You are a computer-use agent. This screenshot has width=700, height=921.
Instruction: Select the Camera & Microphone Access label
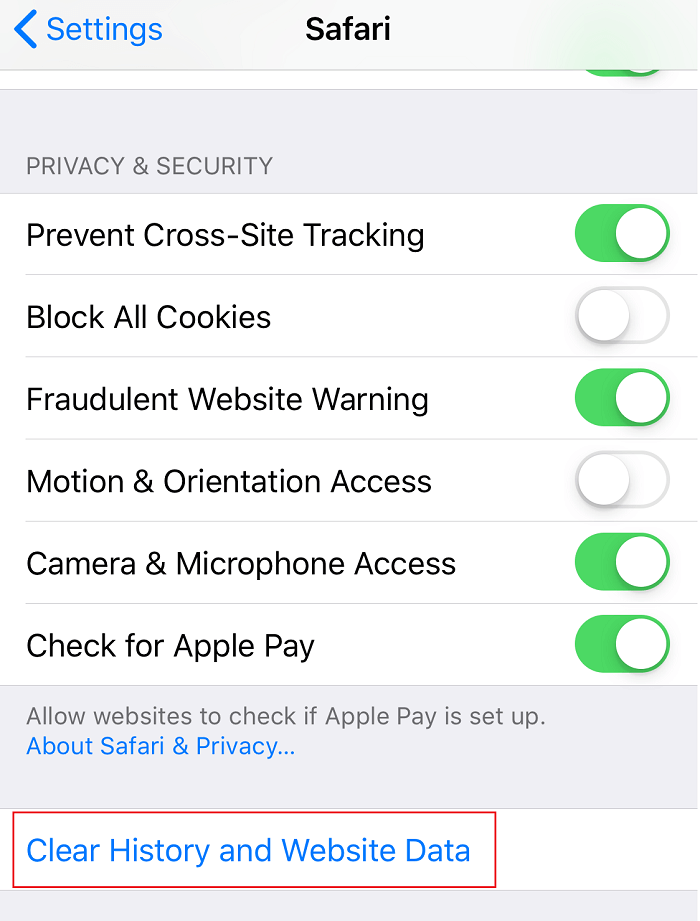[x=241, y=564]
